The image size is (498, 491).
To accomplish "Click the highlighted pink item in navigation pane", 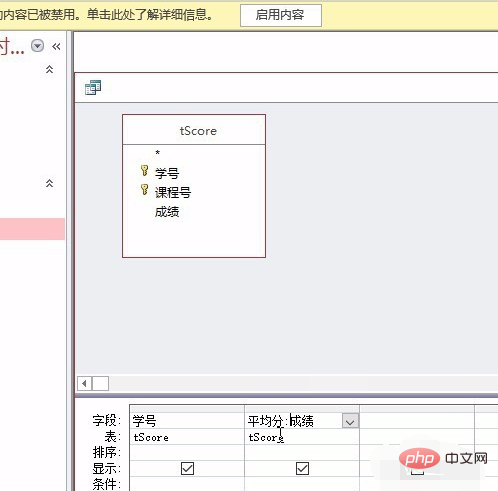I will [x=32, y=229].
